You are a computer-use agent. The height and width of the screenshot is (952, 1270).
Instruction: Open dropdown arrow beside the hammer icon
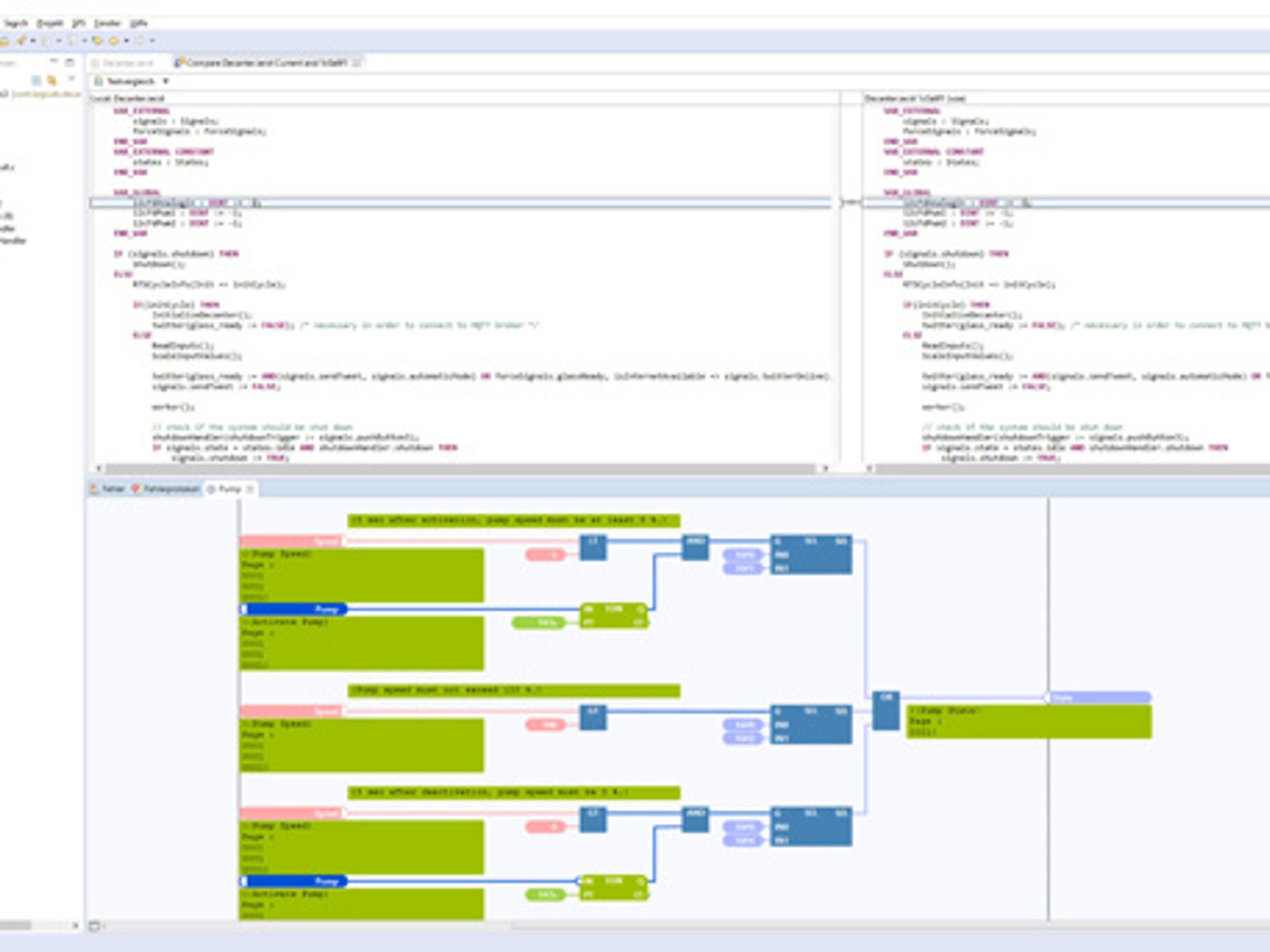(33, 41)
